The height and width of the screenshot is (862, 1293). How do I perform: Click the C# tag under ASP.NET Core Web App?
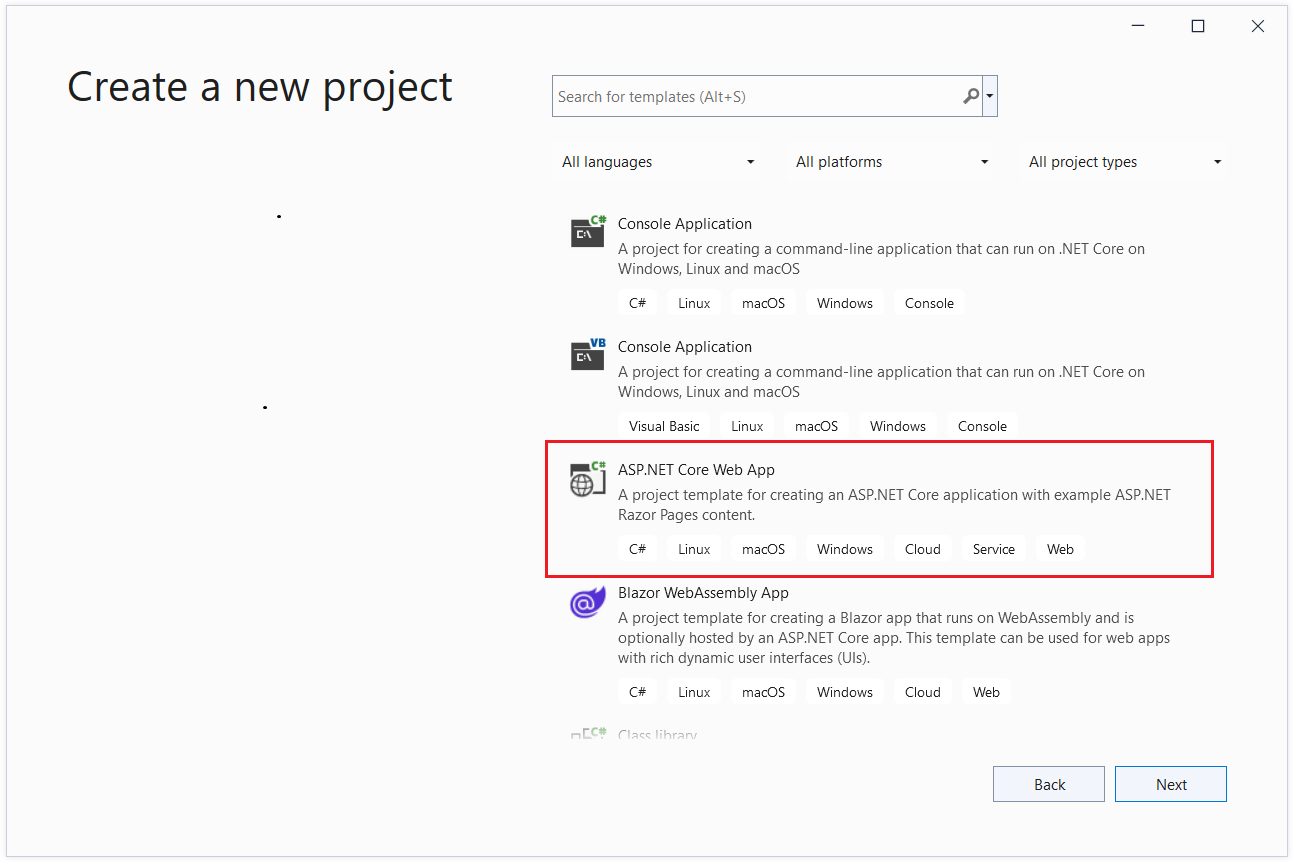click(x=637, y=548)
